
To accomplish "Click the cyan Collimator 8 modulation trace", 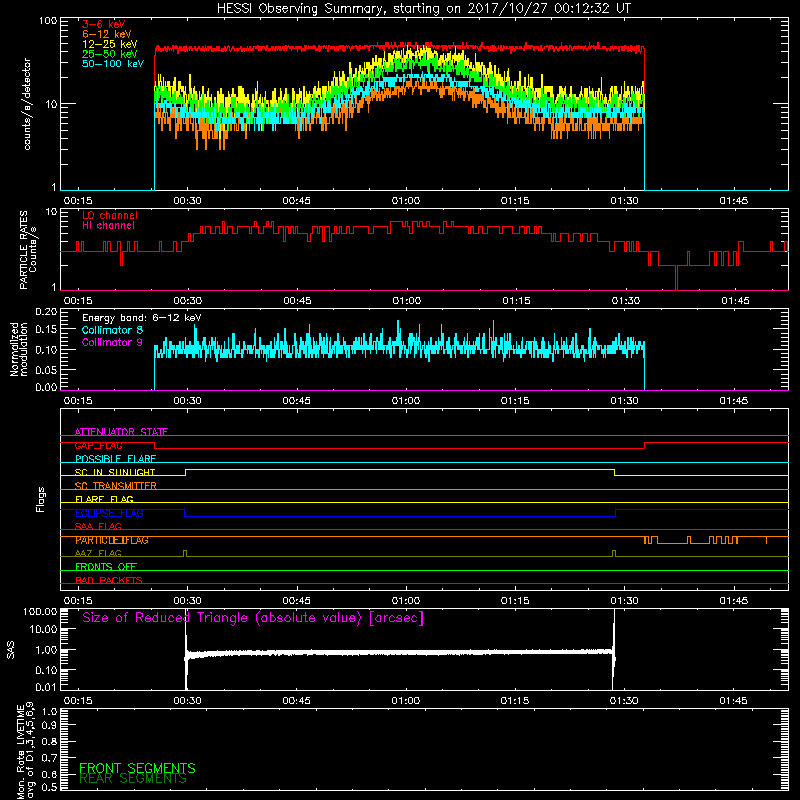I will (399, 347).
